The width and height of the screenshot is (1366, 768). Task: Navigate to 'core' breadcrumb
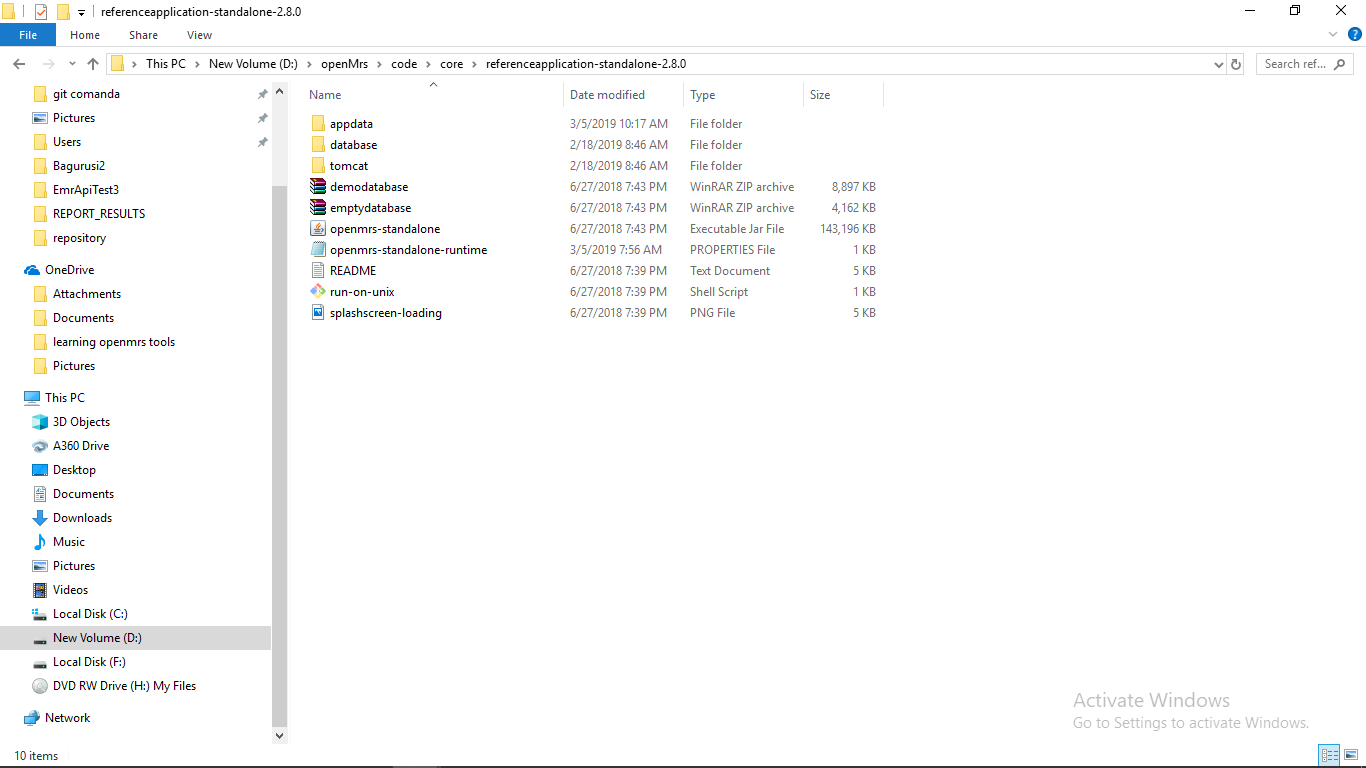click(x=452, y=64)
